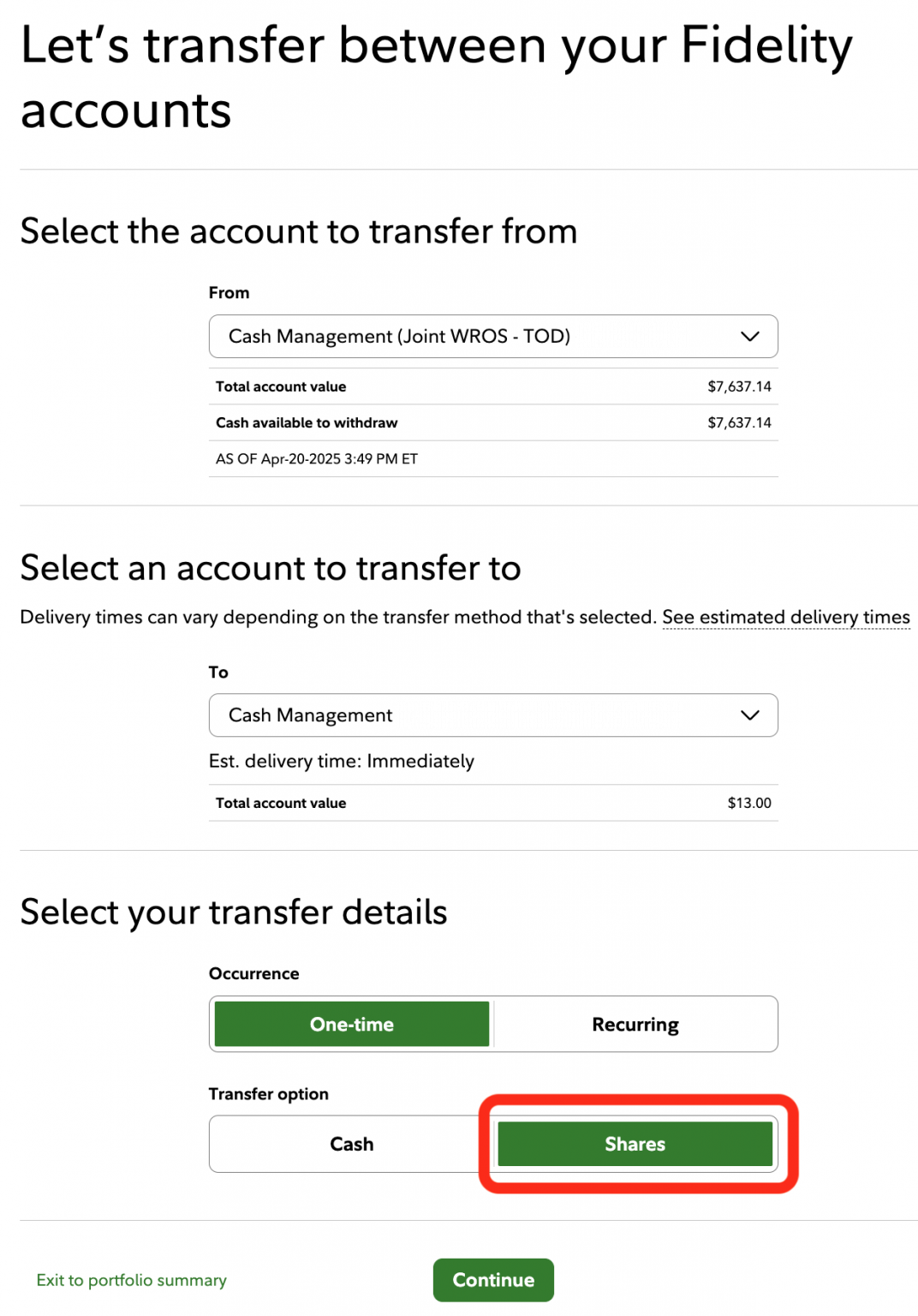
Task: Click the chevron on the From account selector
Action: (749, 336)
